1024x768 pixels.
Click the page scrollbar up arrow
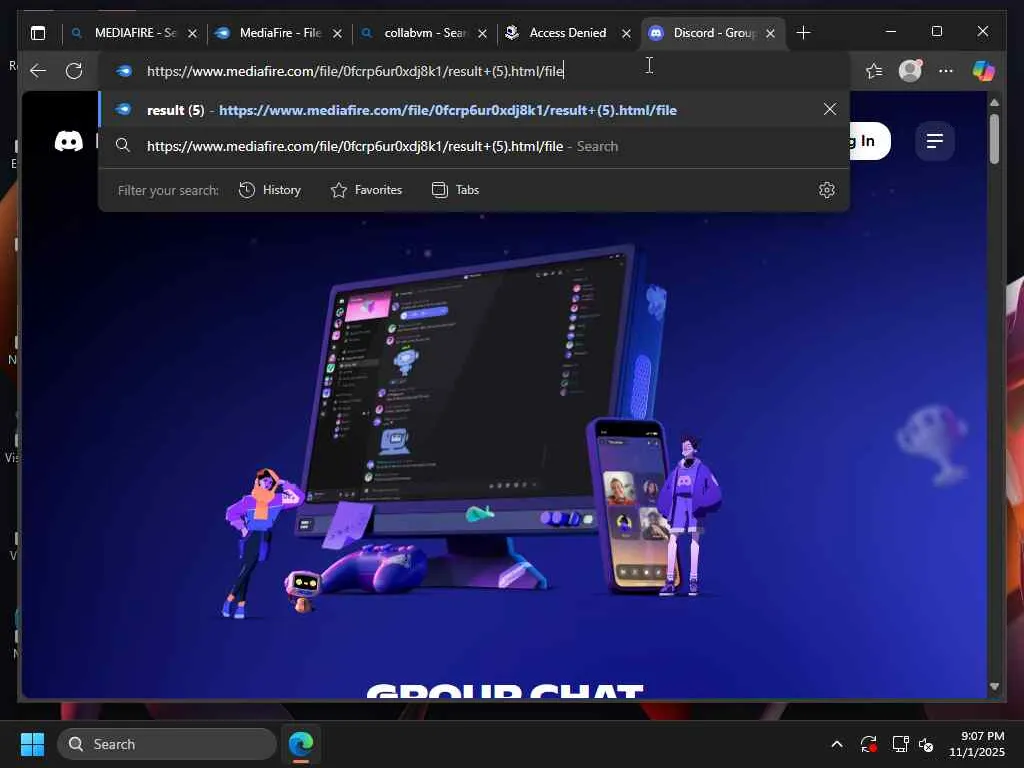point(994,103)
